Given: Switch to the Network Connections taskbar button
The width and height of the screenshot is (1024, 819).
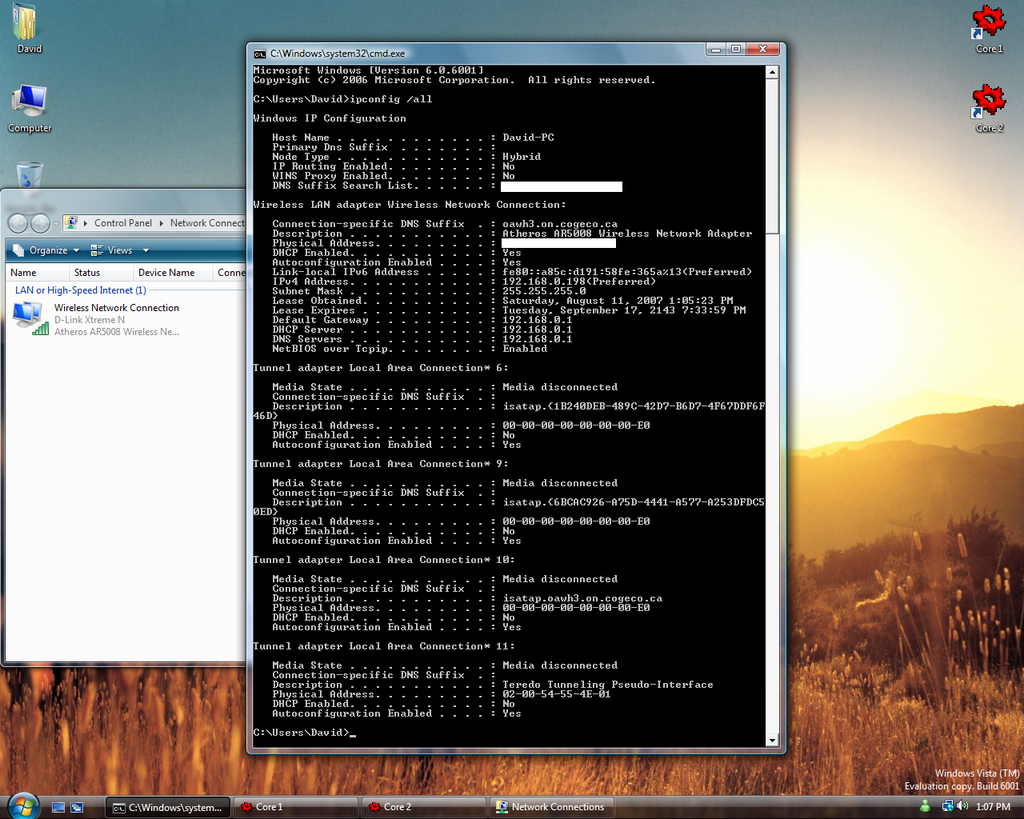Looking at the screenshot, I should point(552,807).
